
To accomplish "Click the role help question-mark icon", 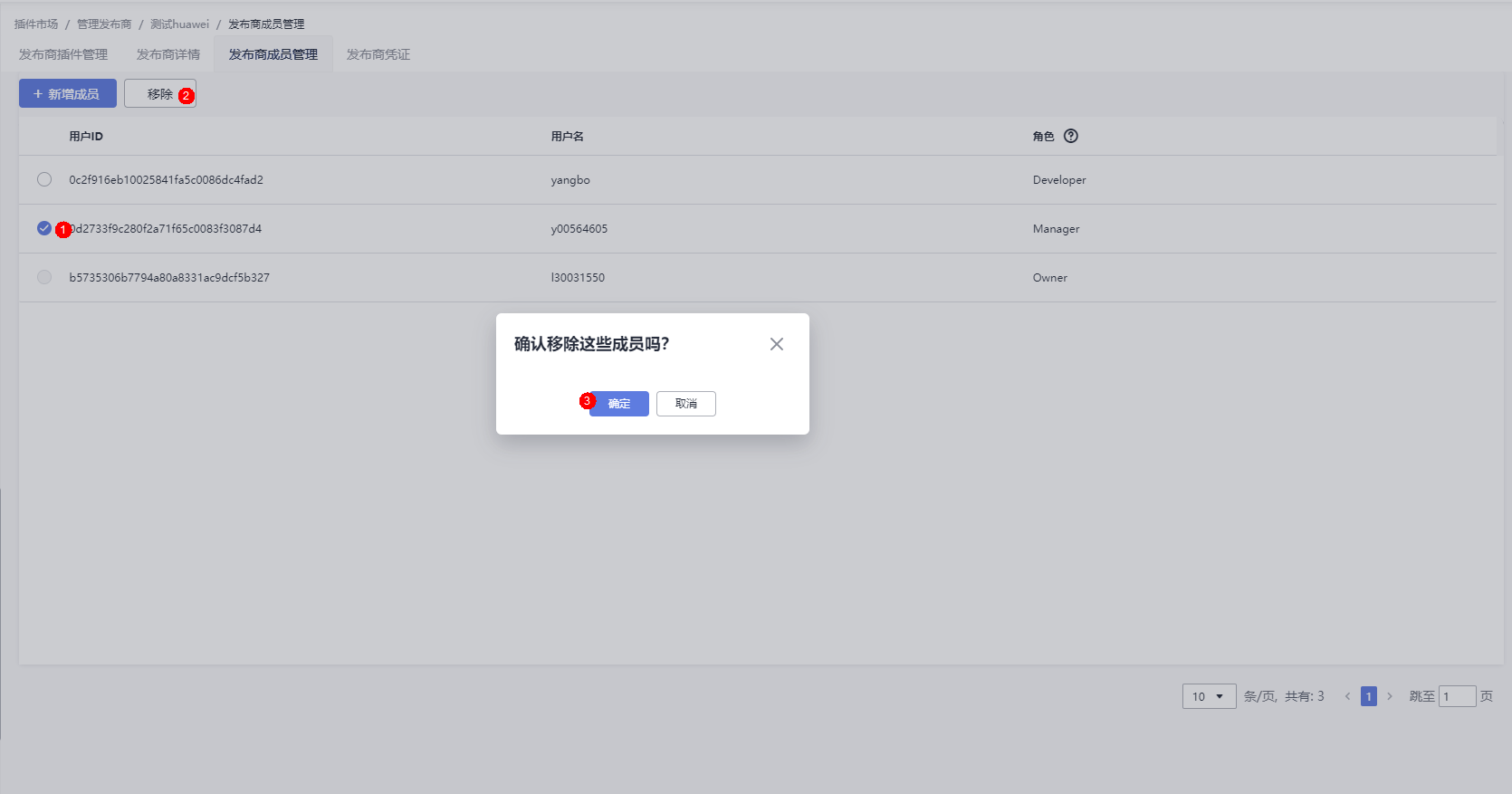I will pyautogui.click(x=1071, y=136).
